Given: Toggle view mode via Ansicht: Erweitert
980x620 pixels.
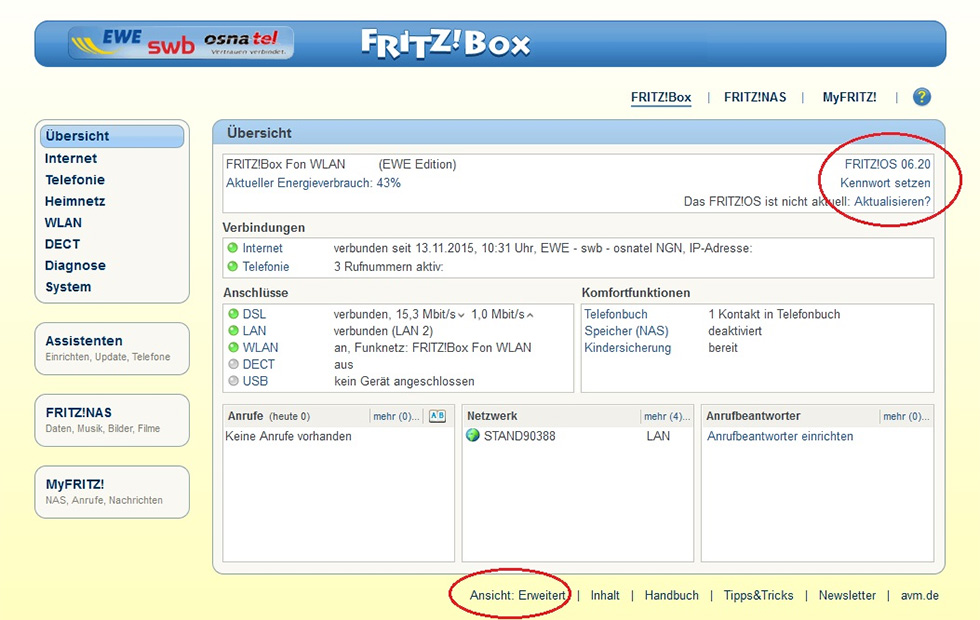Looking at the screenshot, I should (x=517, y=595).
